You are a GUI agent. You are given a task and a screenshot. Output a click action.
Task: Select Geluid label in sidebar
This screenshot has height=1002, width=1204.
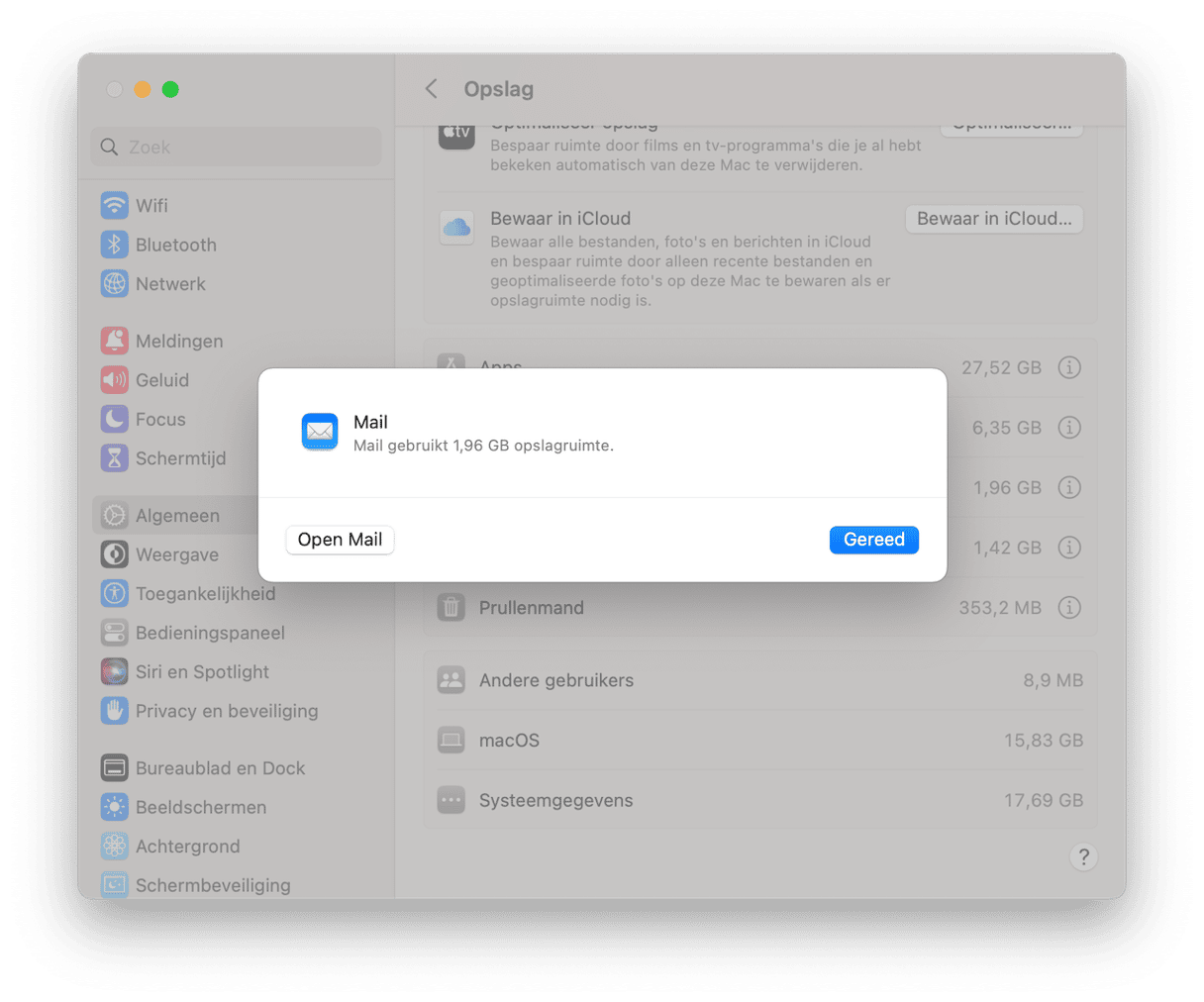click(x=162, y=380)
